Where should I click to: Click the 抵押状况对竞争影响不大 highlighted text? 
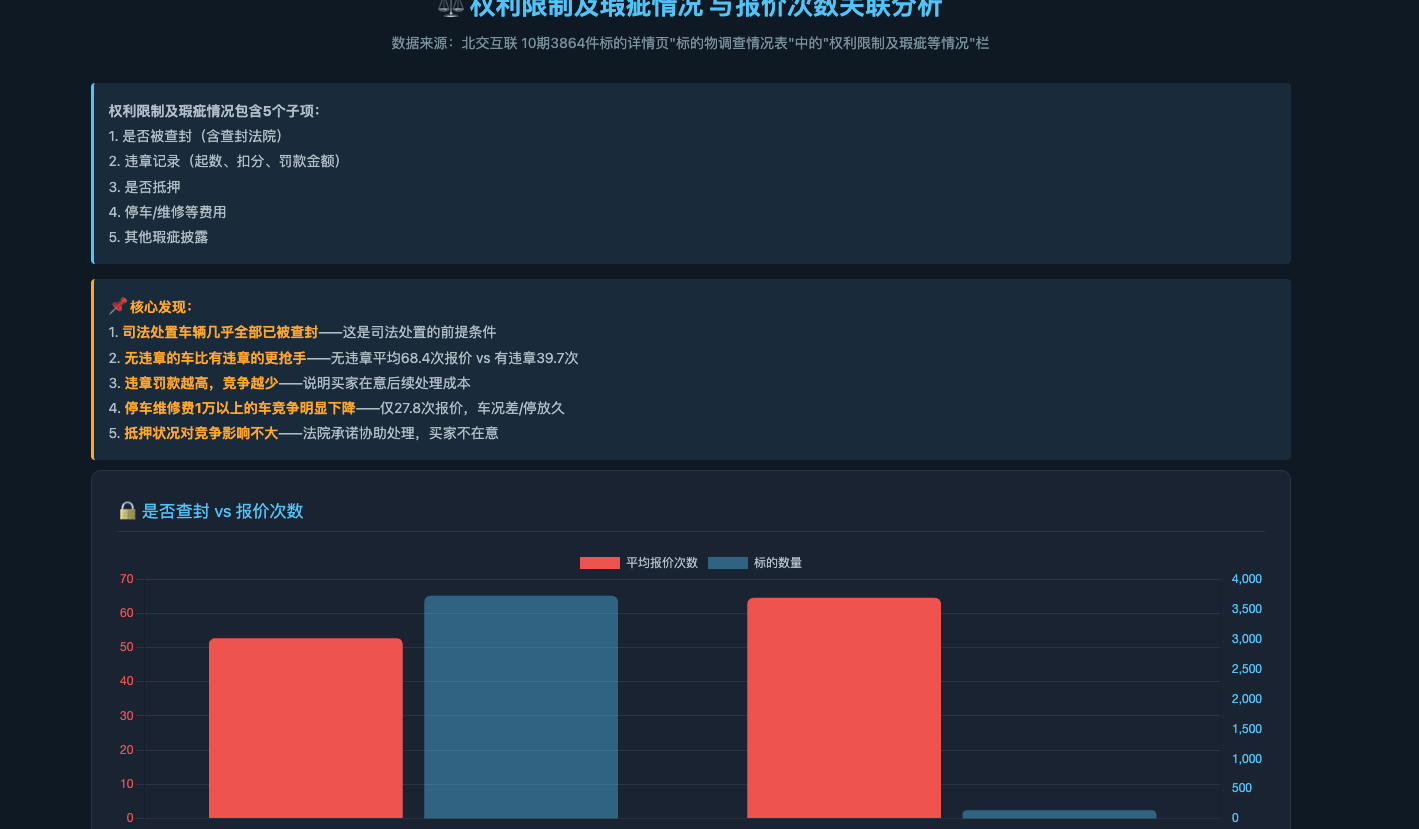click(x=201, y=433)
